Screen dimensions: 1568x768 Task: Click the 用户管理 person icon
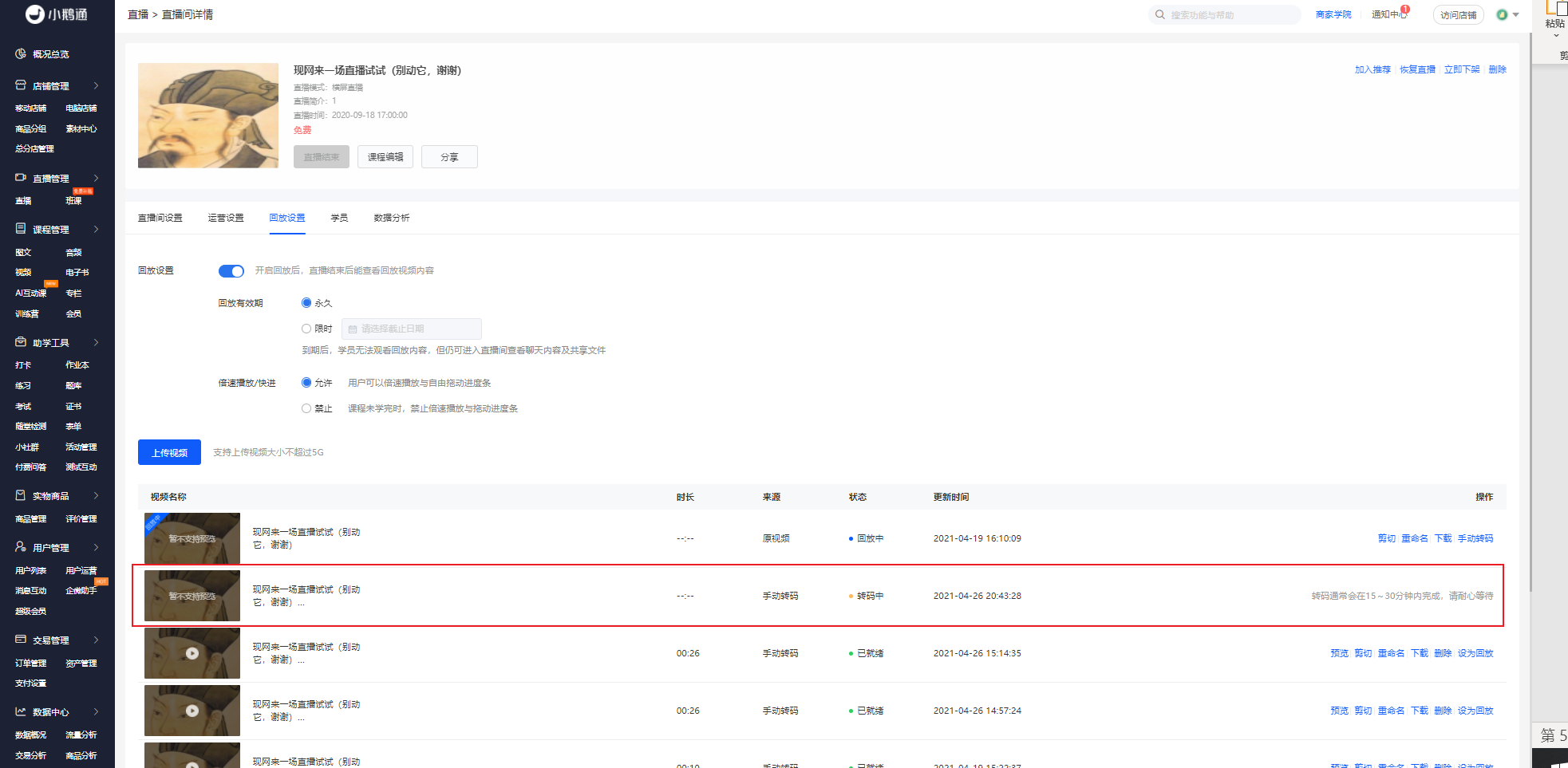(21, 546)
